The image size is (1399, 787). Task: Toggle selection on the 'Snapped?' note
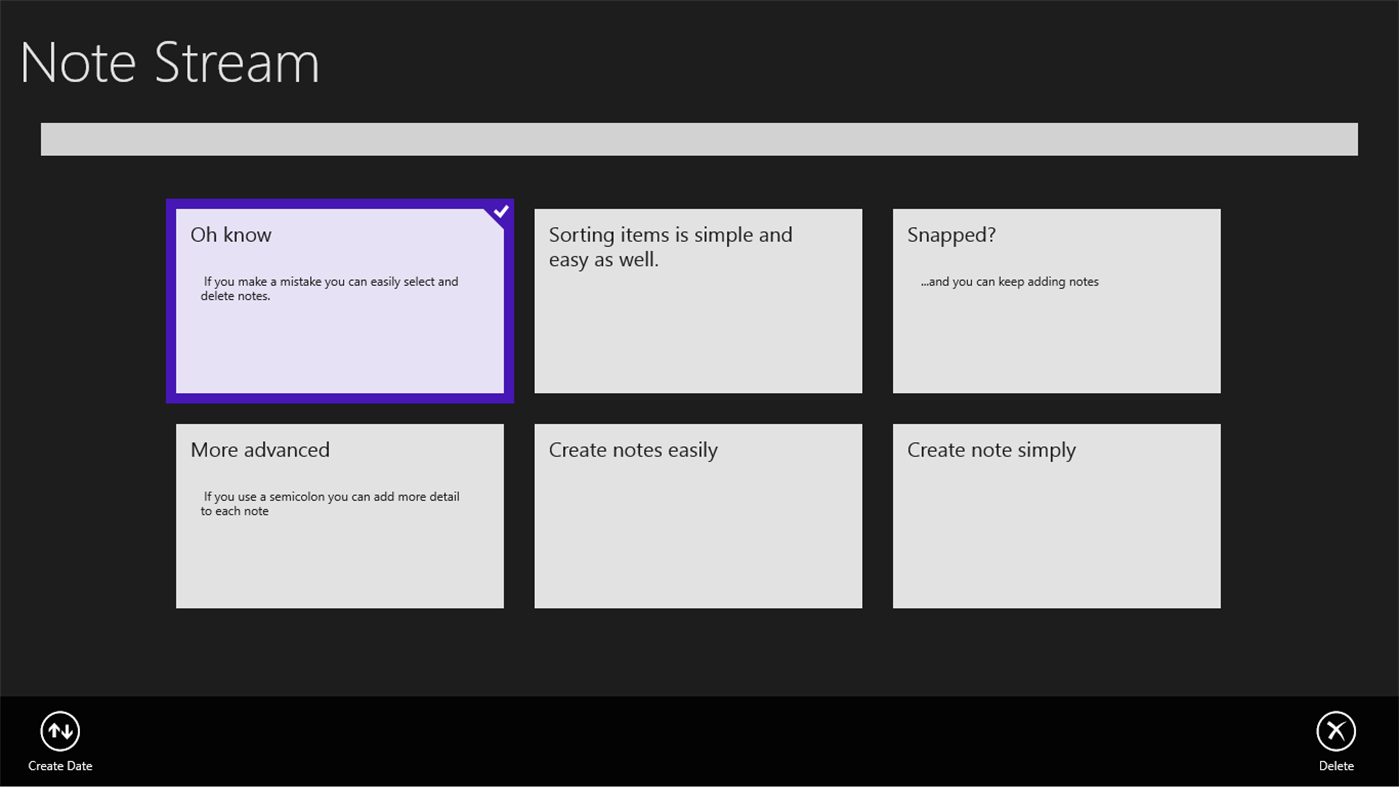[x=1056, y=300]
